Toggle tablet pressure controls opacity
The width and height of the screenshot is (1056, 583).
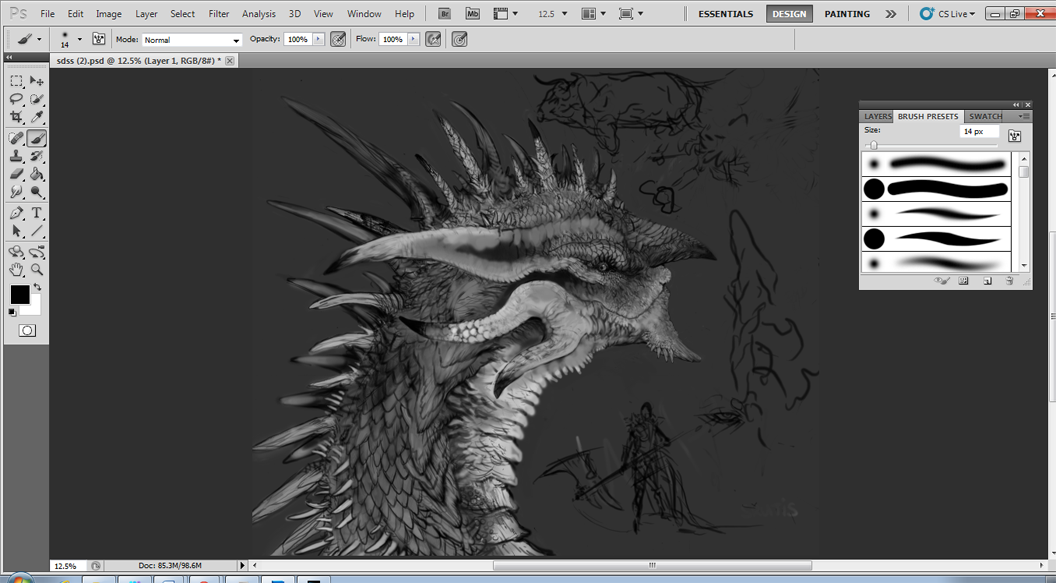pos(338,39)
